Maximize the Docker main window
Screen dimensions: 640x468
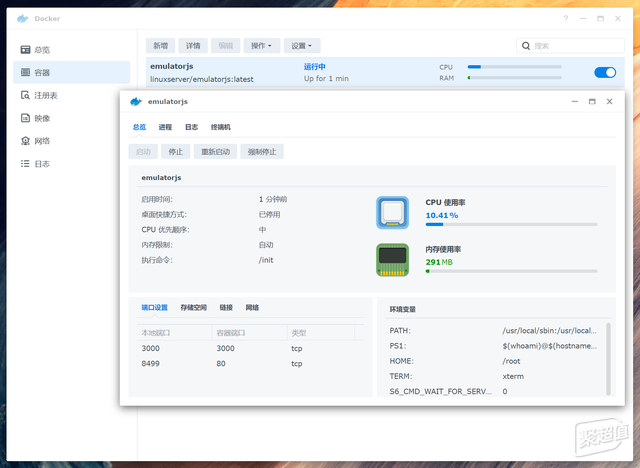click(600, 18)
